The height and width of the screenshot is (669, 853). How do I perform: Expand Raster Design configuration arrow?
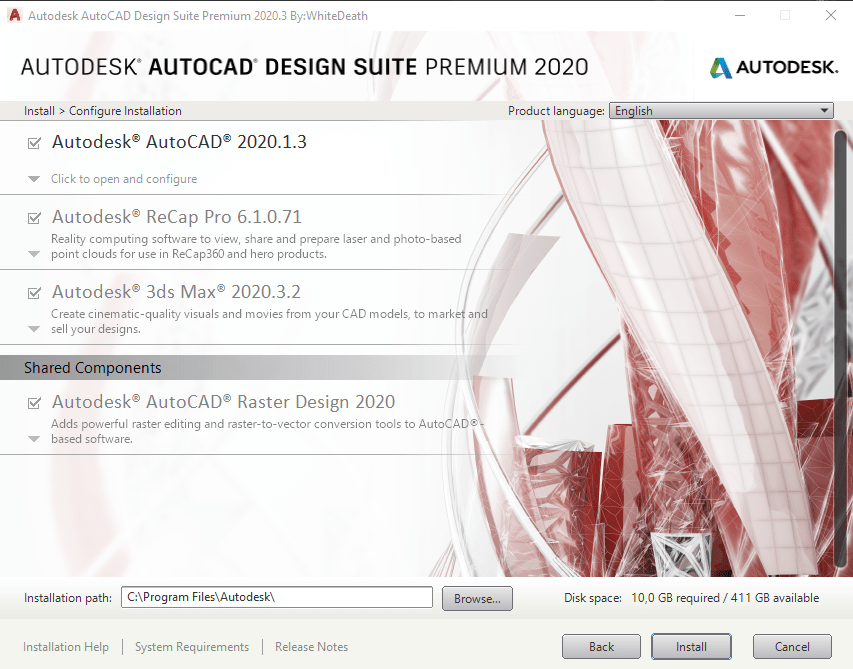pyautogui.click(x=34, y=439)
